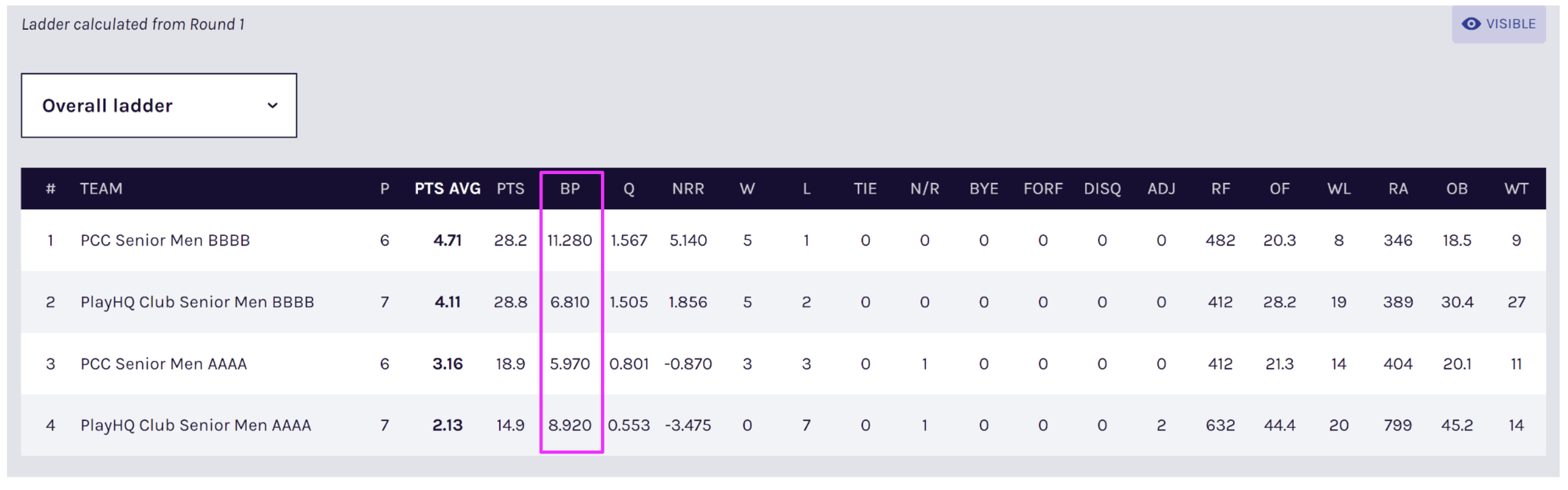Click the NRR column header
The image size is (1568, 490).
(688, 189)
